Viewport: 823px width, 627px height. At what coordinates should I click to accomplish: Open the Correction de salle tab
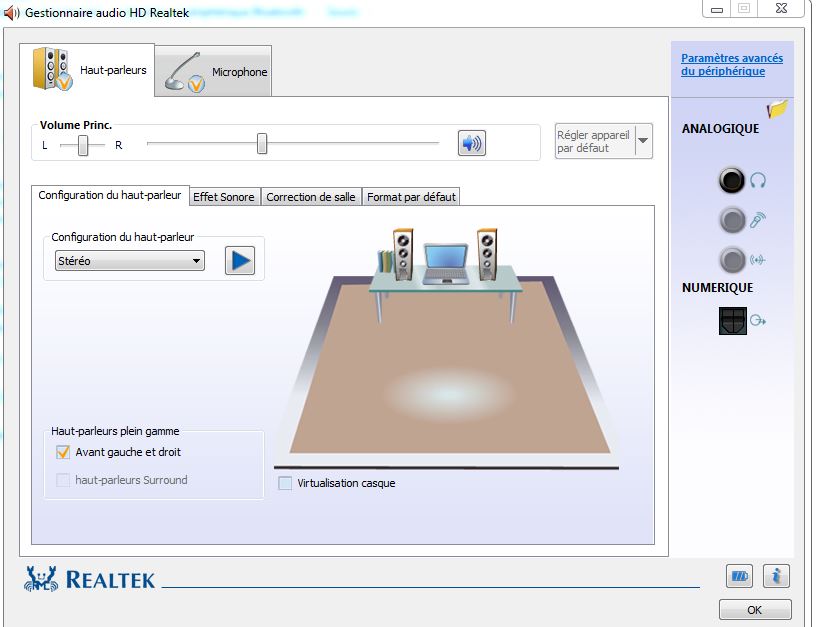point(311,197)
